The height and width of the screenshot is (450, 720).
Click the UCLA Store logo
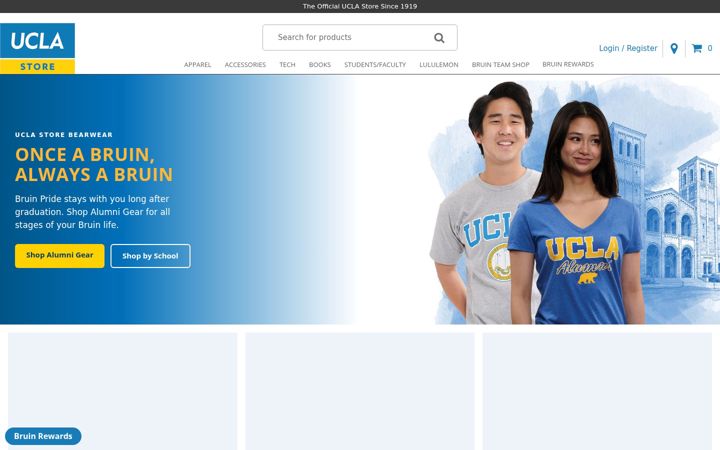pyautogui.click(x=37, y=48)
